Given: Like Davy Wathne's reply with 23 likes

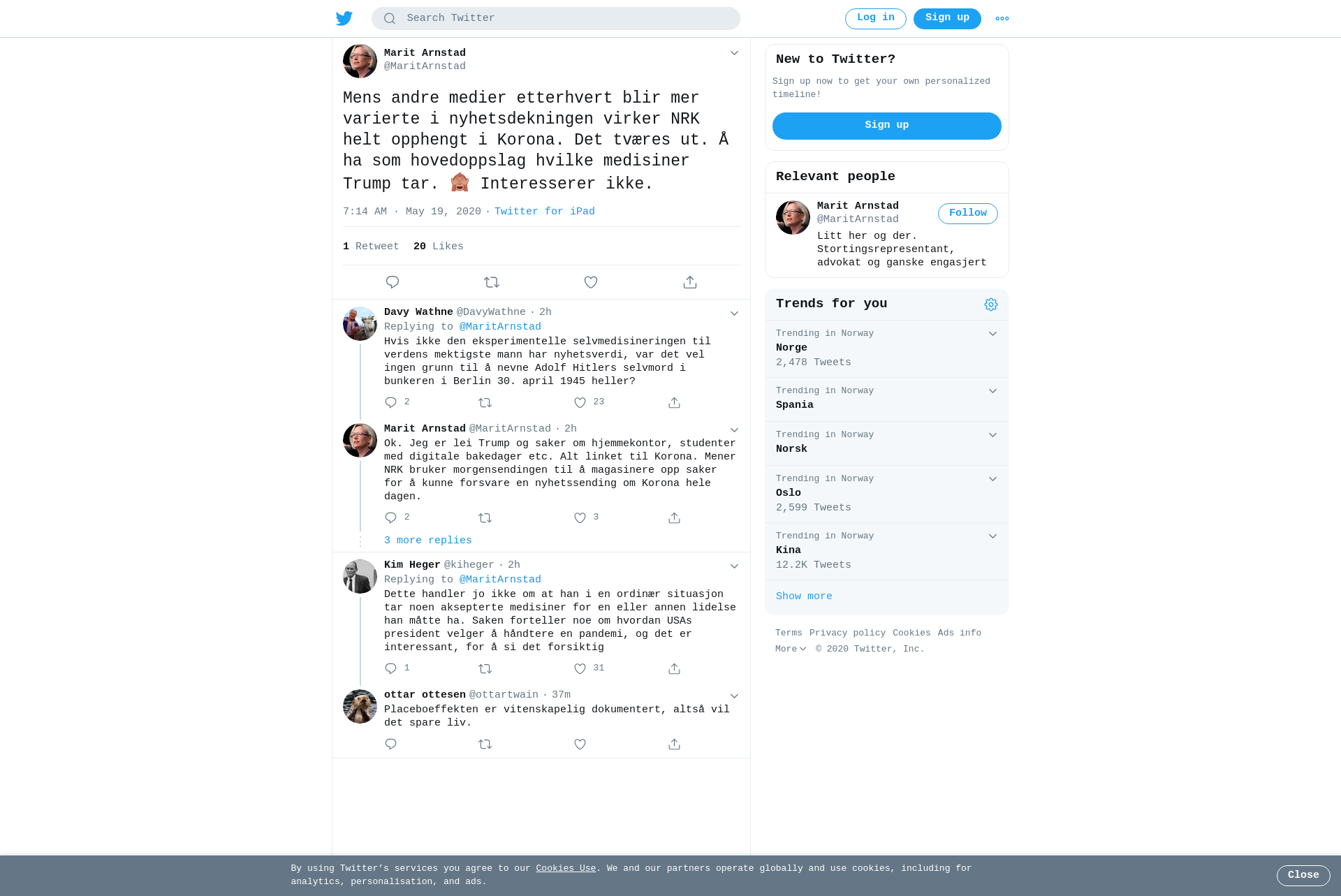Looking at the screenshot, I should (x=580, y=403).
